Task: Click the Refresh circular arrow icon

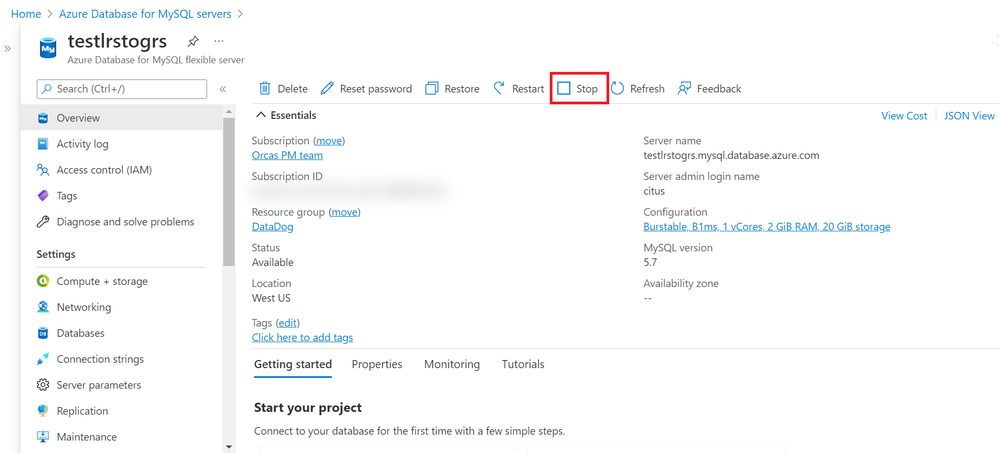Action: pyautogui.click(x=617, y=89)
